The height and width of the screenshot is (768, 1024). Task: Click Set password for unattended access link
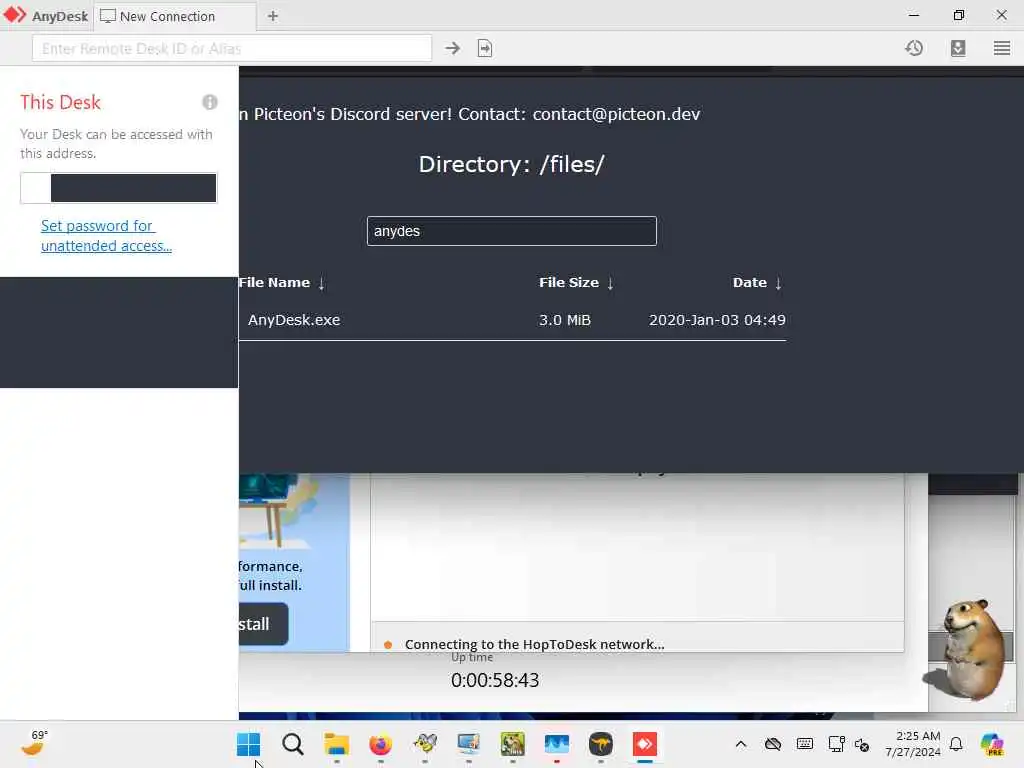106,236
